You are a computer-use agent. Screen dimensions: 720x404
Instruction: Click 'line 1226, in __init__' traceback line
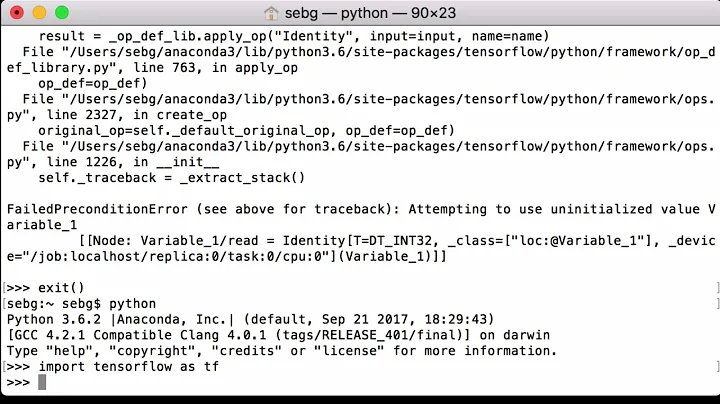(112, 161)
